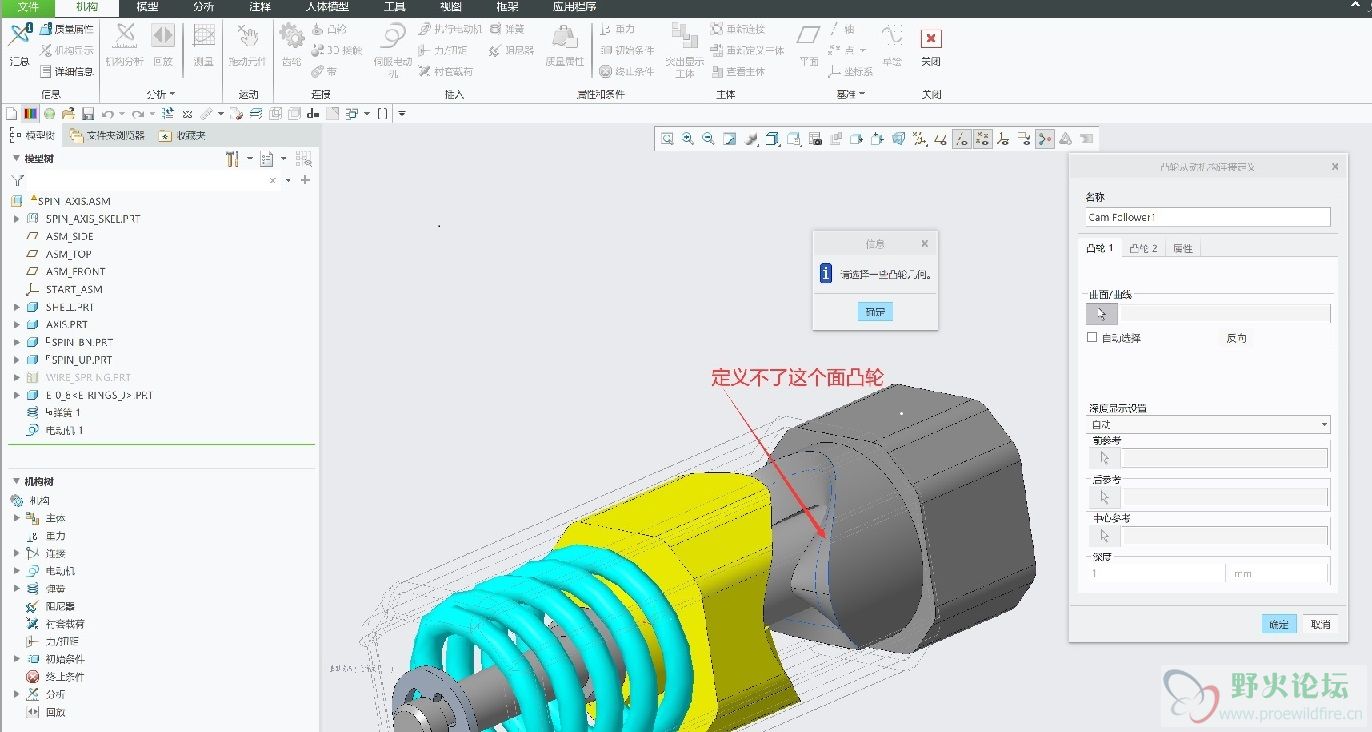Open the 基准 group dropdown in ribbon
This screenshot has height=732, width=1372.
pyautogui.click(x=851, y=94)
